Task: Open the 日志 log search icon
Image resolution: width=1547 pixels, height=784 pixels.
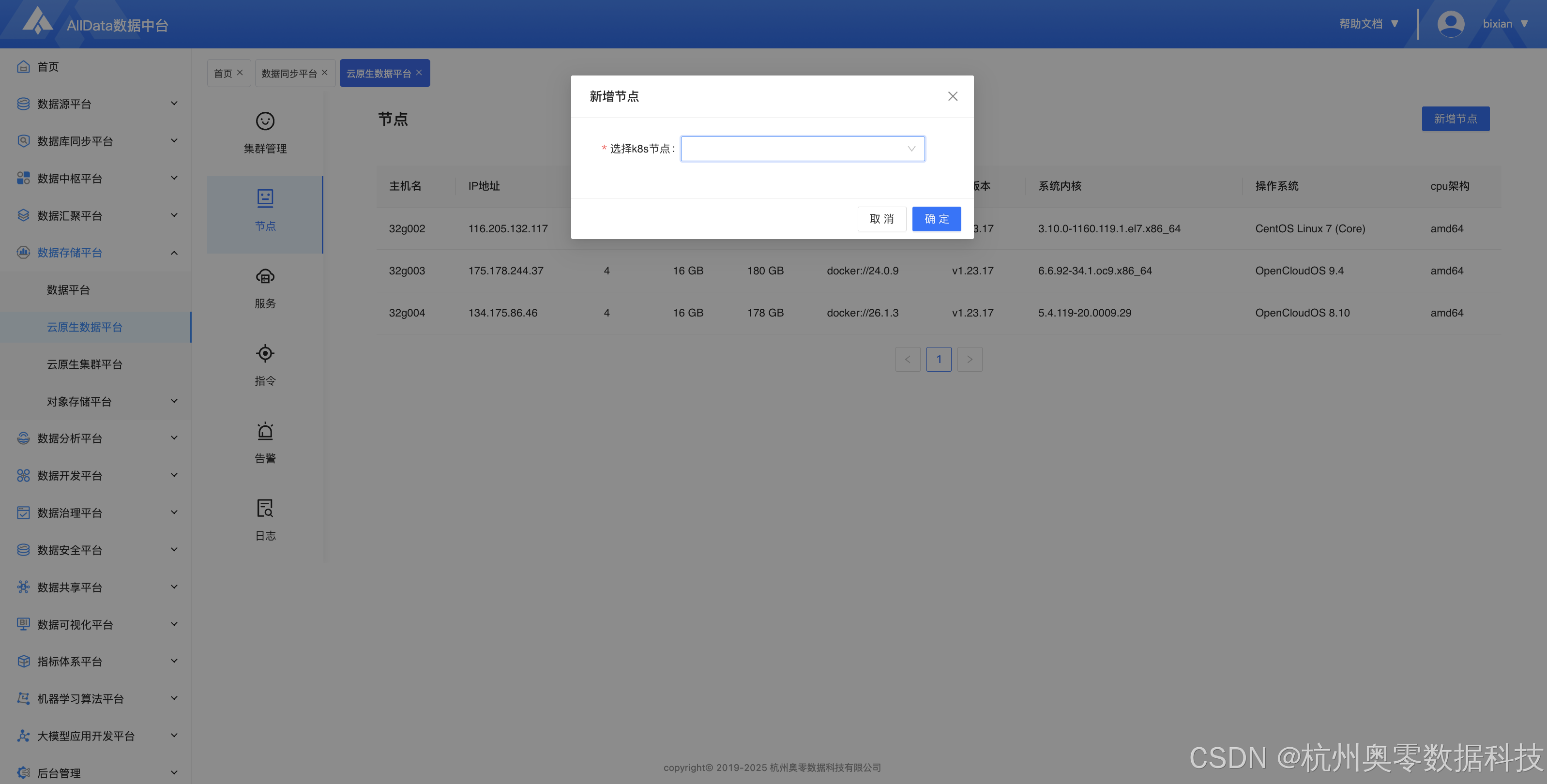Action: click(x=265, y=509)
